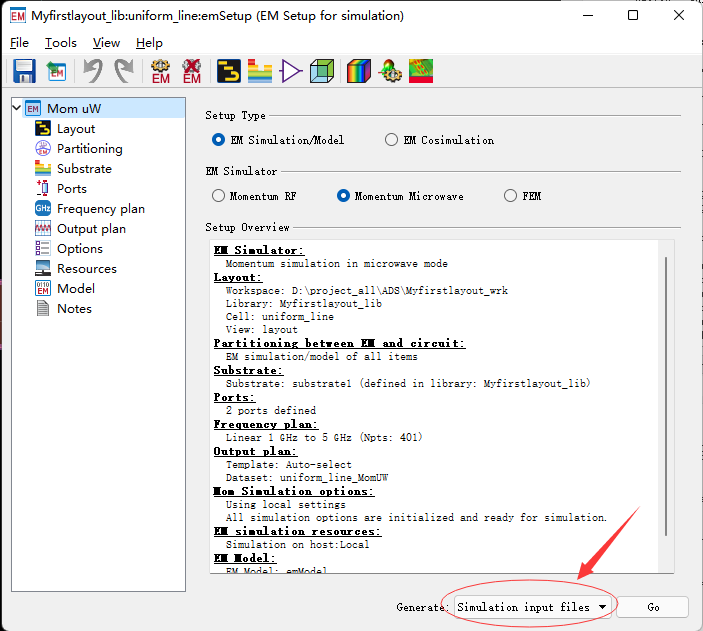This screenshot has width=703, height=631.
Task: Open the File menu
Action: pos(19,43)
